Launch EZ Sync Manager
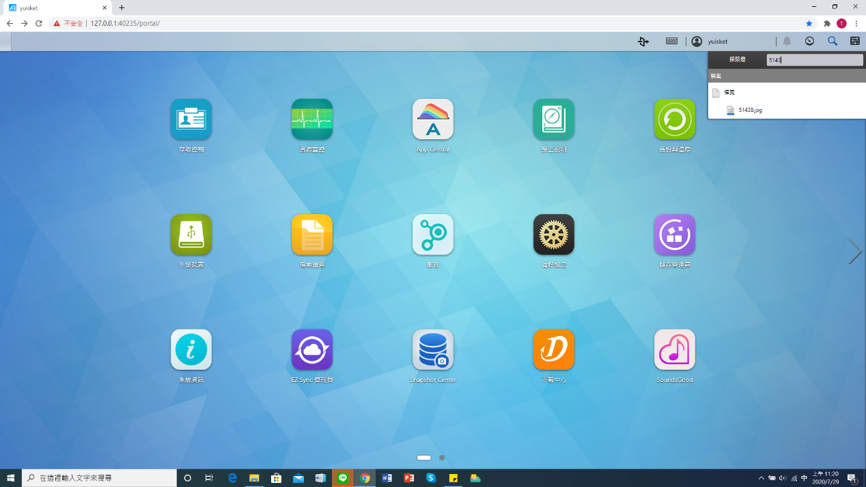The image size is (866, 487). tap(312, 350)
